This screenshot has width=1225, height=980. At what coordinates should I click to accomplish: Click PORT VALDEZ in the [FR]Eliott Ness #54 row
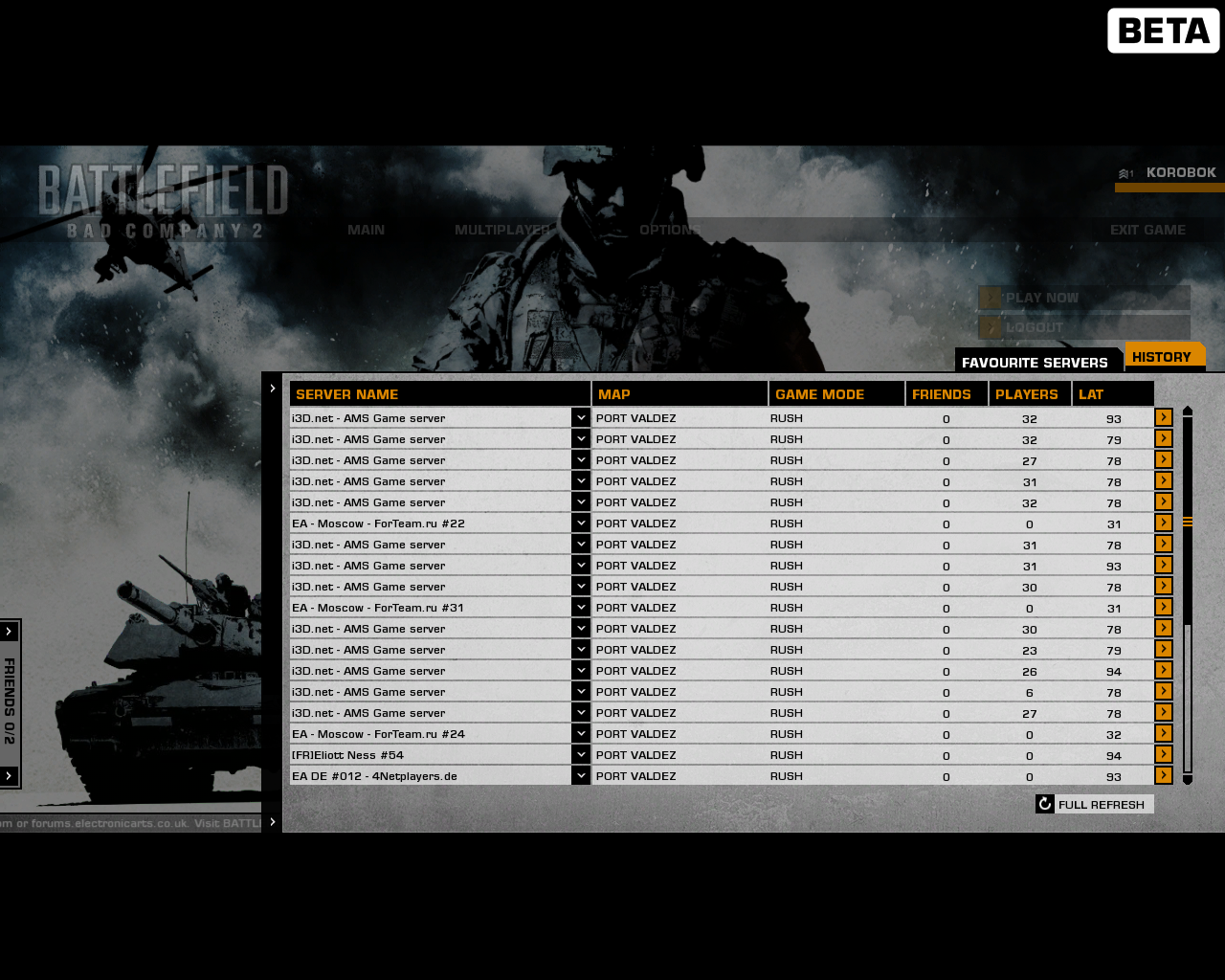636,755
